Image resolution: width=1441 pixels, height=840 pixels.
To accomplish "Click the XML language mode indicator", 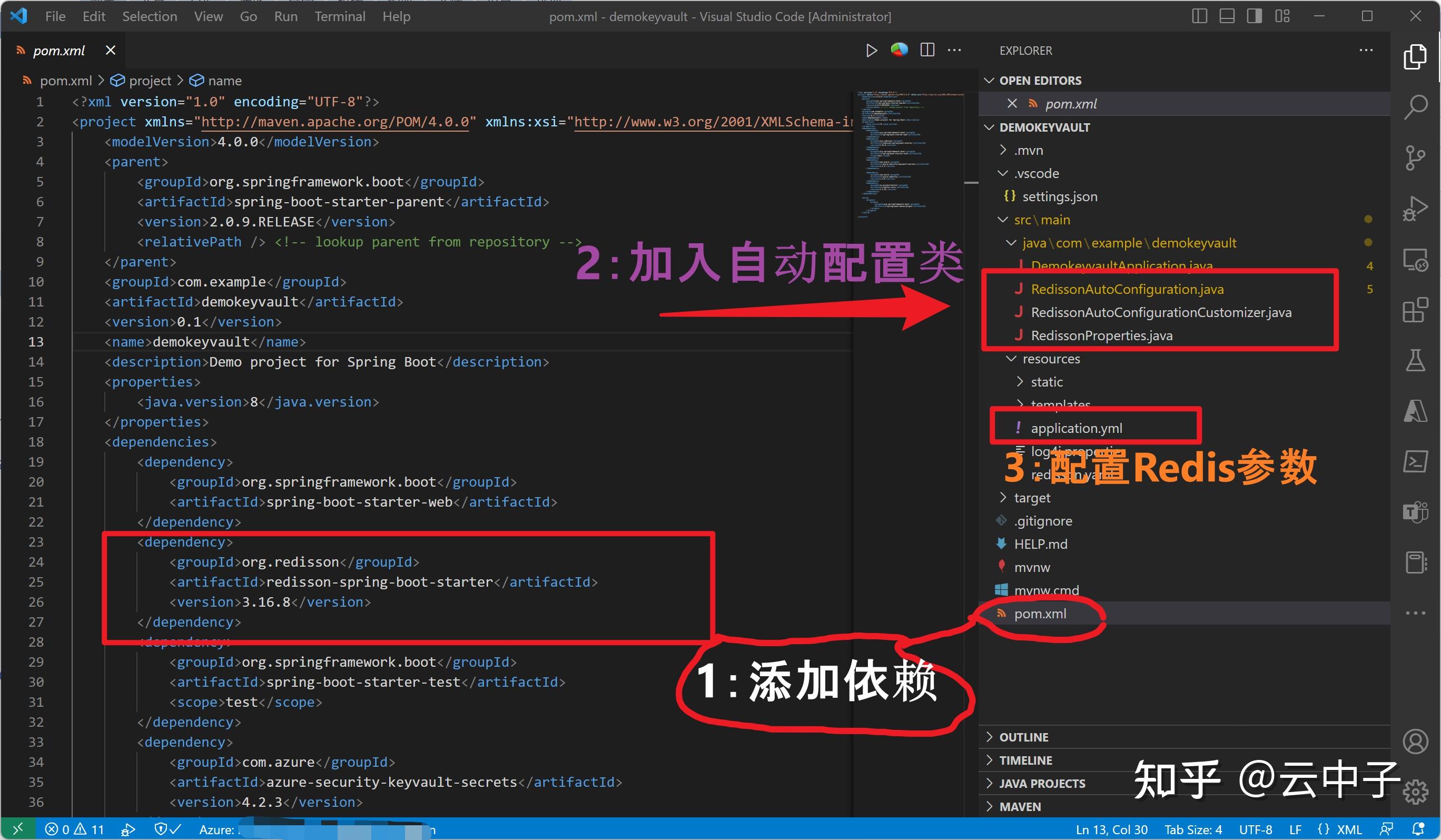I will pyautogui.click(x=1349, y=829).
